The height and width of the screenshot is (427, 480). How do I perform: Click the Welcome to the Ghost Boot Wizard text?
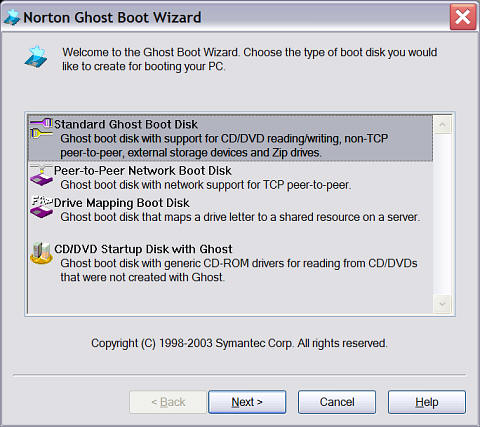coord(250,59)
